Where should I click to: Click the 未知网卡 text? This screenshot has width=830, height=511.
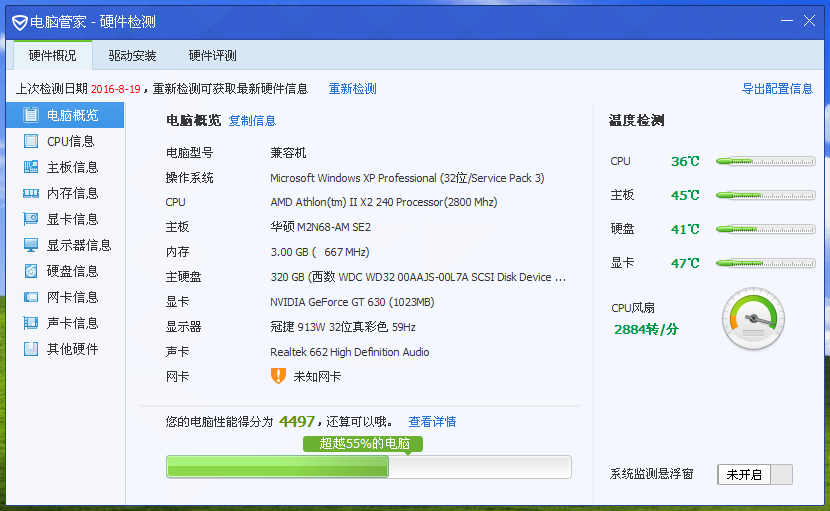click(317, 376)
